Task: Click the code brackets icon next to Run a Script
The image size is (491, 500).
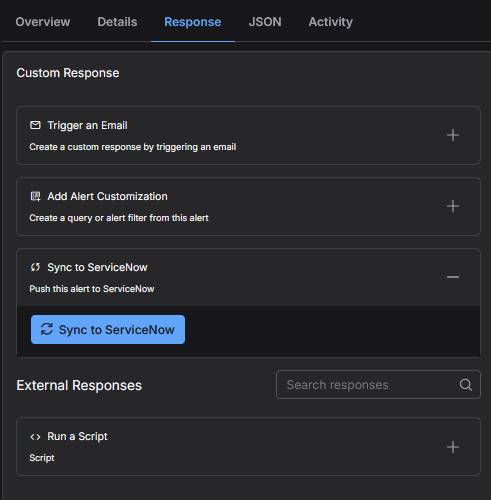Action: pos(35,437)
